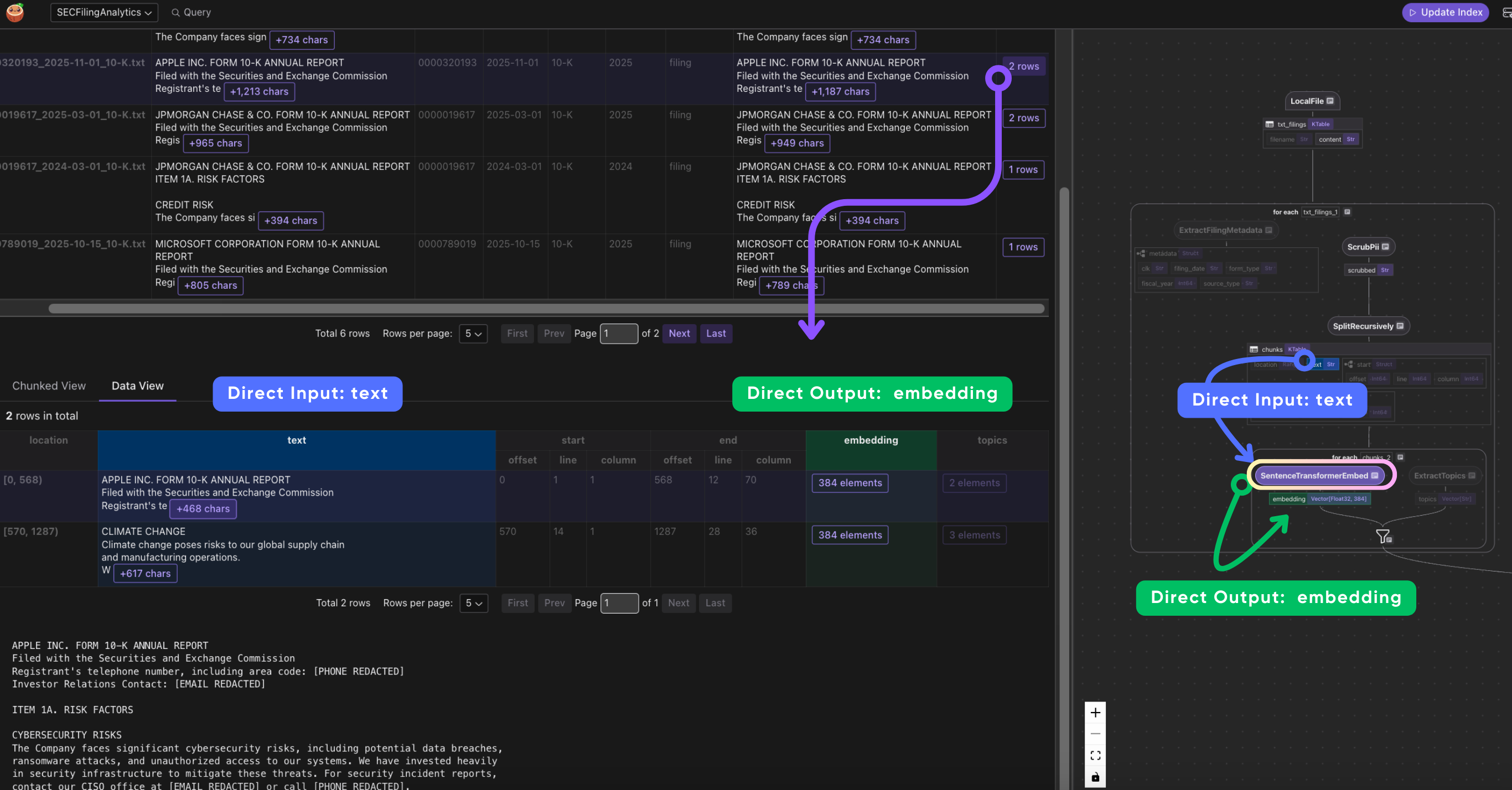This screenshot has width=1512, height=790.
Task: Zoom out on the pipeline canvas
Action: pos(1095,734)
